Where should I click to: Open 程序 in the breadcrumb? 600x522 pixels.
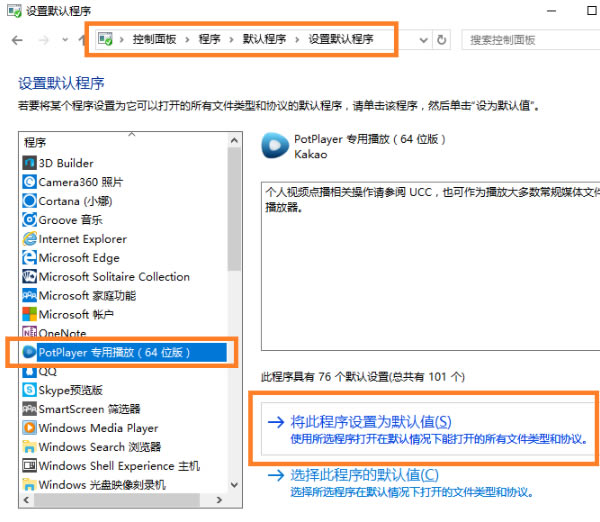209,39
